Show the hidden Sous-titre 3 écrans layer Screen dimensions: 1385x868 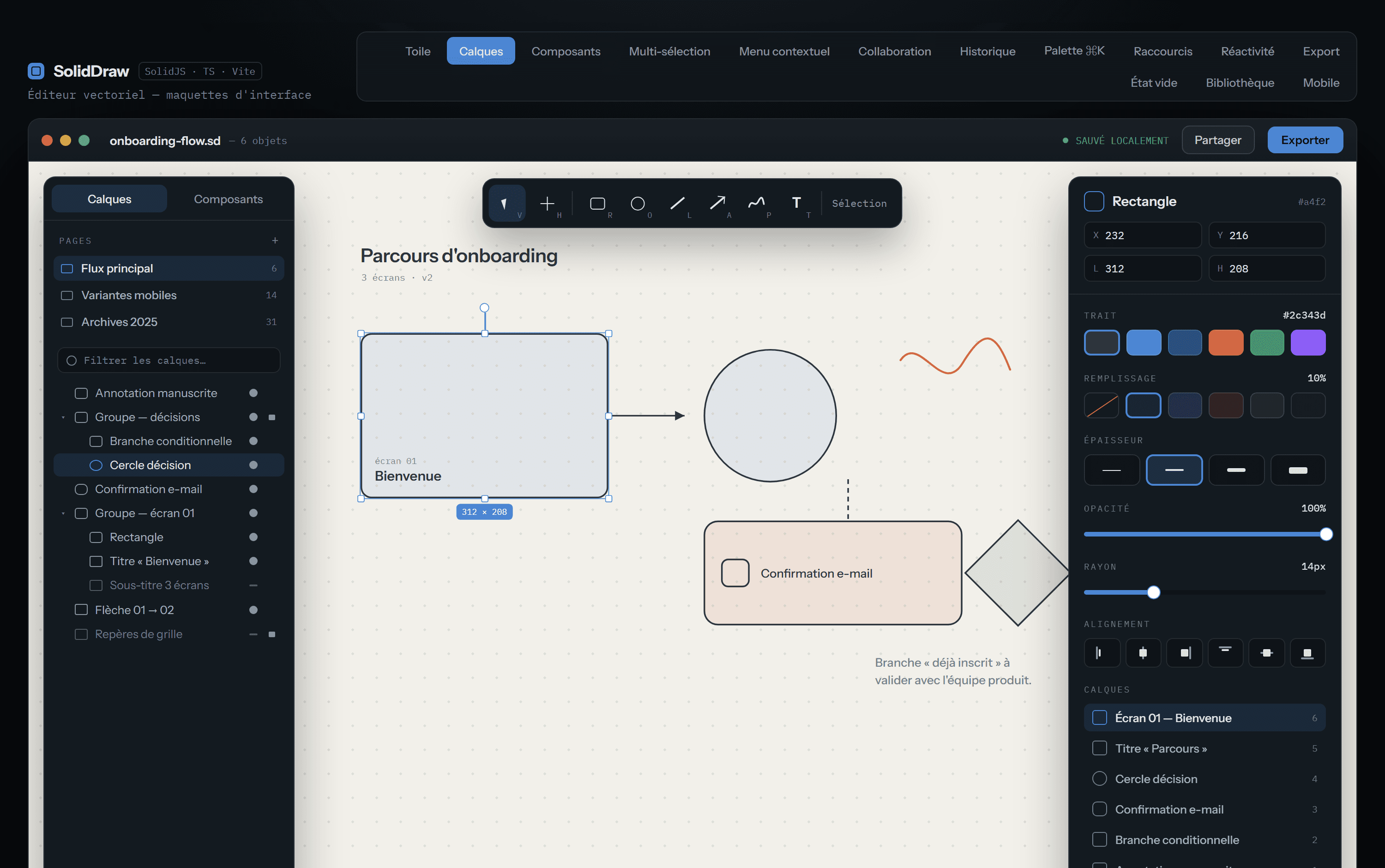click(253, 585)
